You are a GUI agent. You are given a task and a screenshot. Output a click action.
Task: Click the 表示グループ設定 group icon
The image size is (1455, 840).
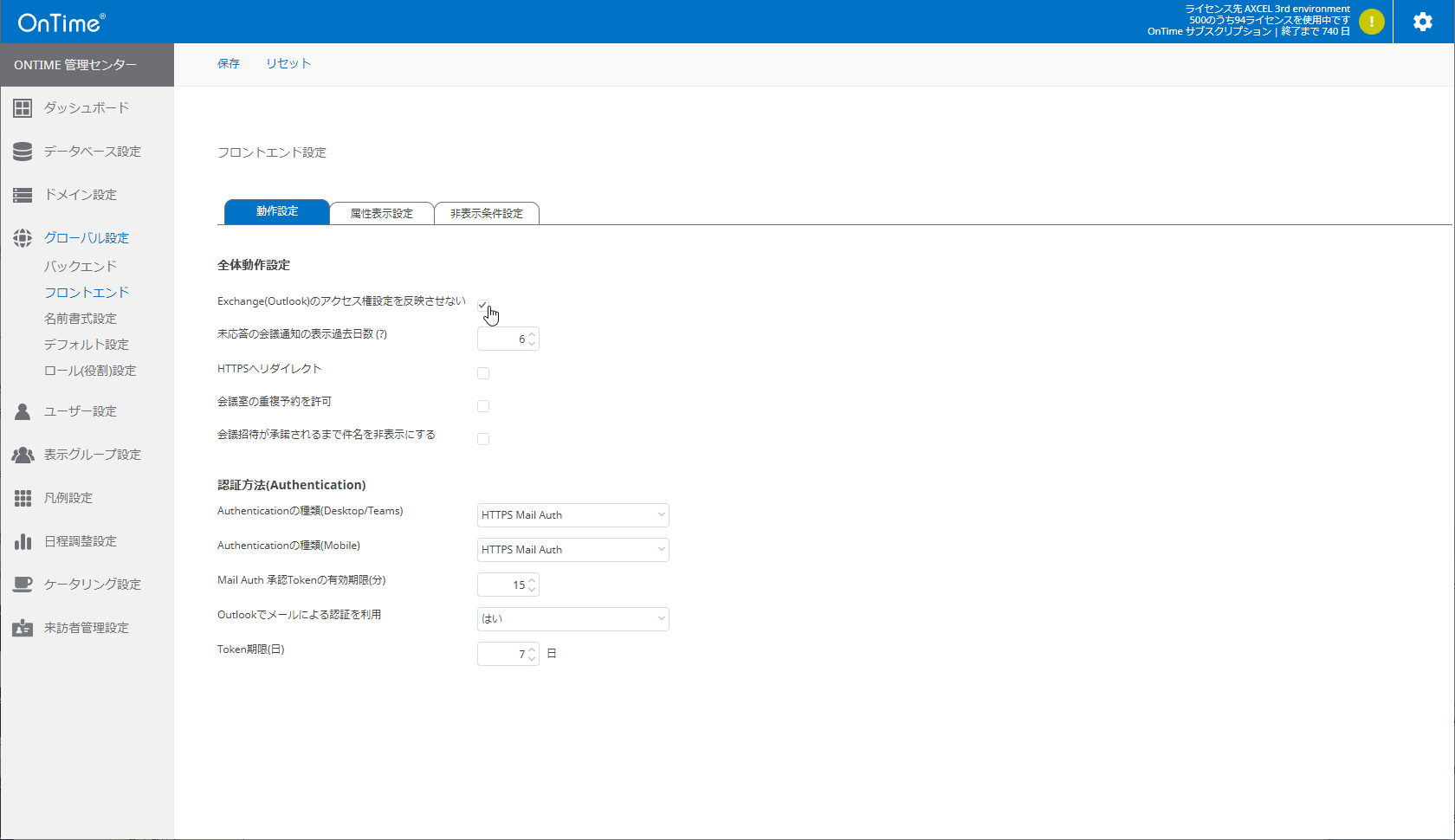pos(22,454)
